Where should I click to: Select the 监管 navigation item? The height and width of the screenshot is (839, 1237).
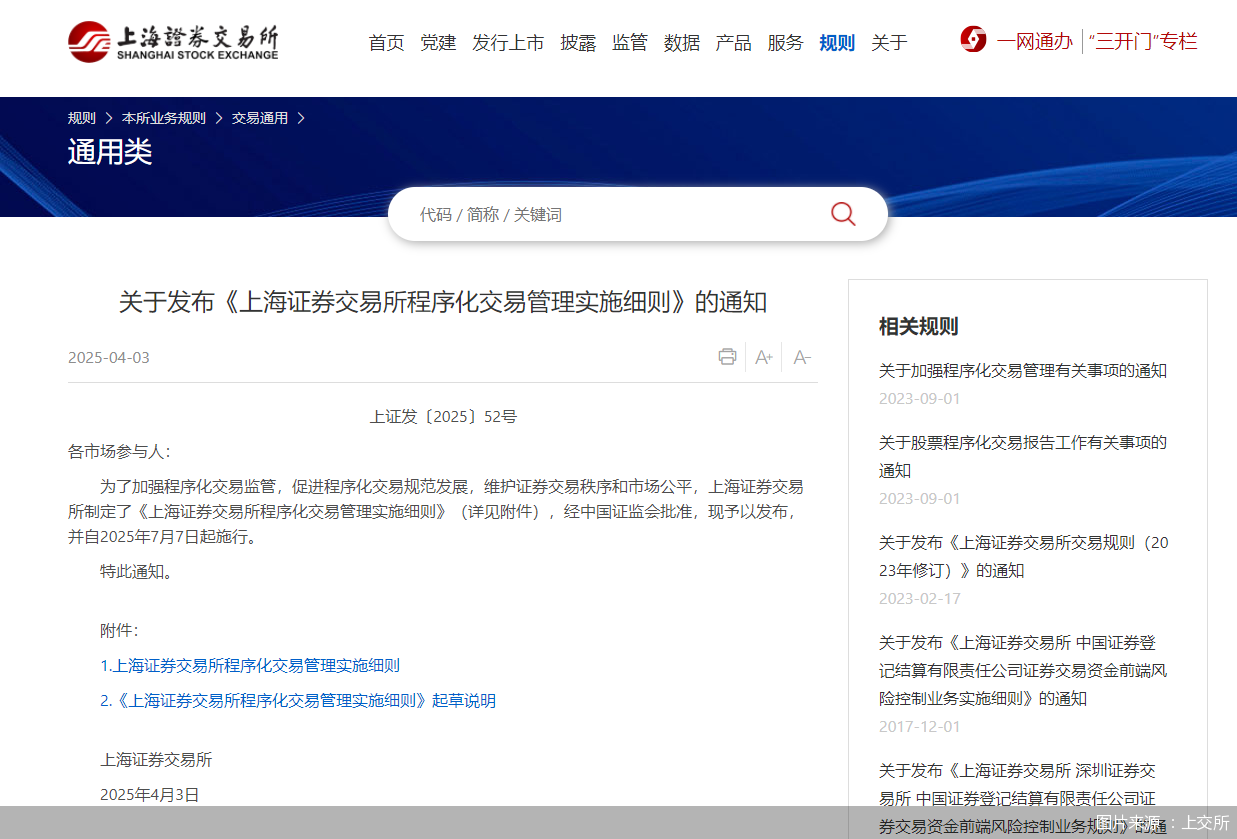click(630, 43)
